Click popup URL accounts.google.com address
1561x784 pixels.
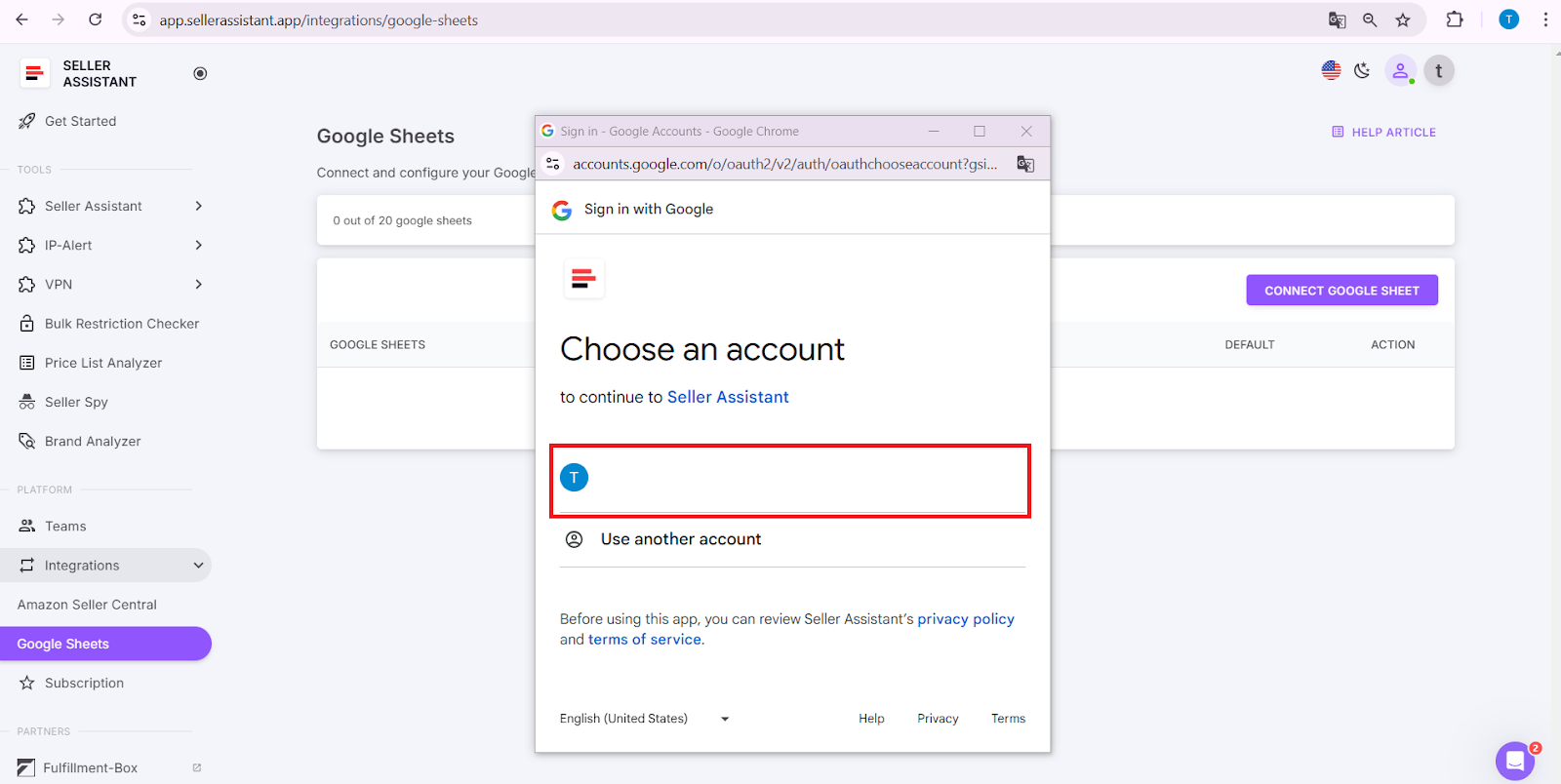785,164
